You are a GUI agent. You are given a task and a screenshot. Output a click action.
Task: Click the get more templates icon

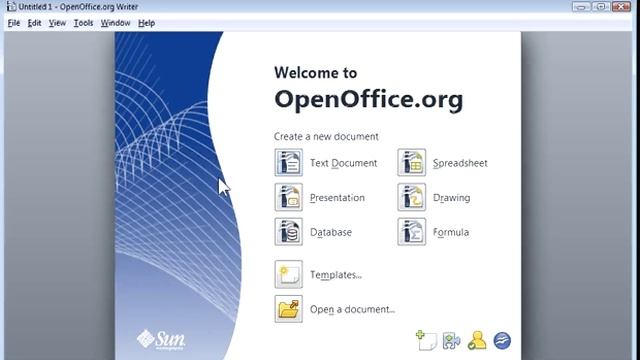(x=426, y=340)
